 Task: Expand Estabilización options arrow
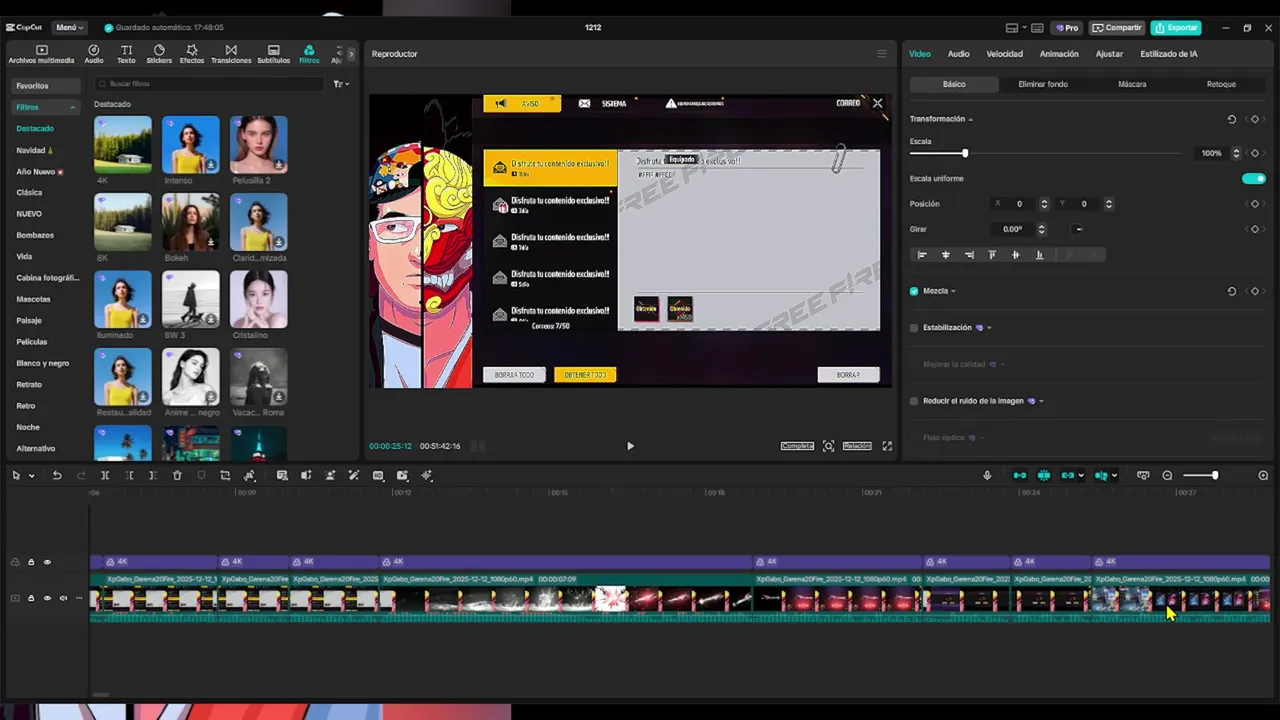[x=989, y=328]
